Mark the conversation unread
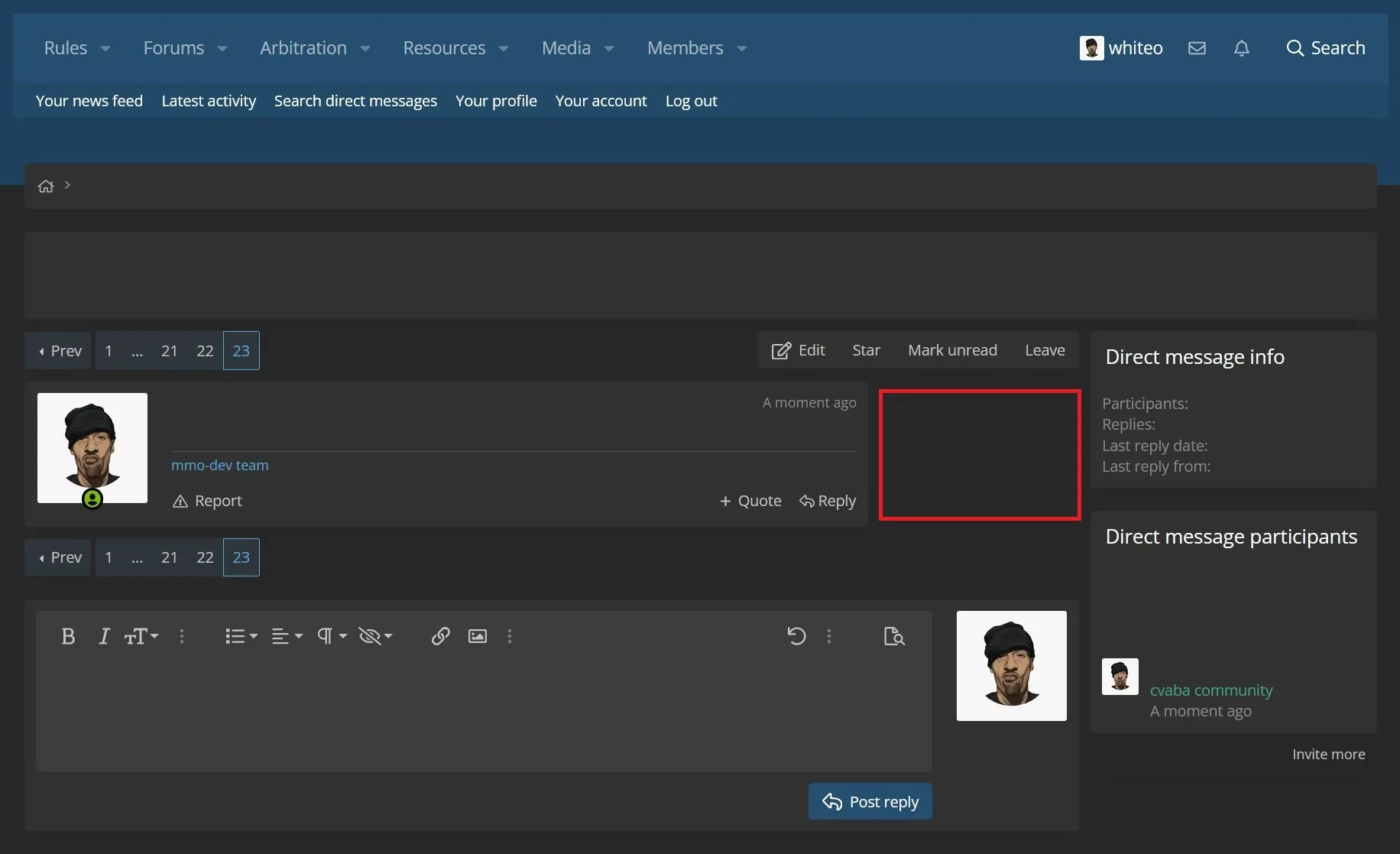This screenshot has height=854, width=1400. 952,350
